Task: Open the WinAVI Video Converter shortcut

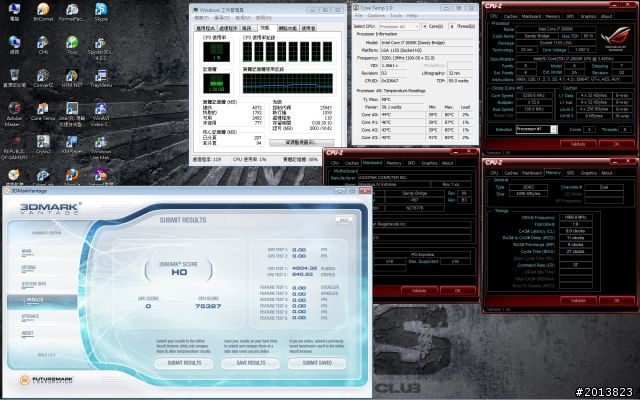Action: coord(101,113)
